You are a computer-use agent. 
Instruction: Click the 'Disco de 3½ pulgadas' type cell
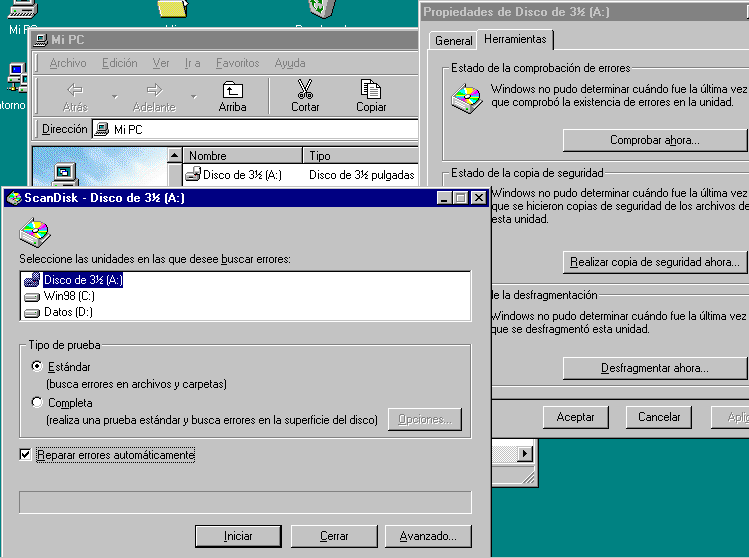[362, 175]
